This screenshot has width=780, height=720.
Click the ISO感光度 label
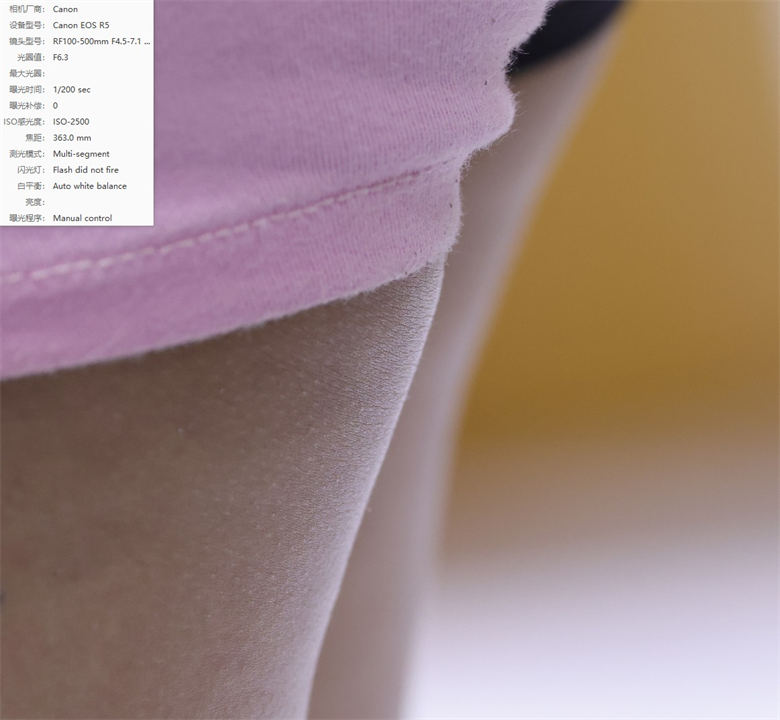25,121
